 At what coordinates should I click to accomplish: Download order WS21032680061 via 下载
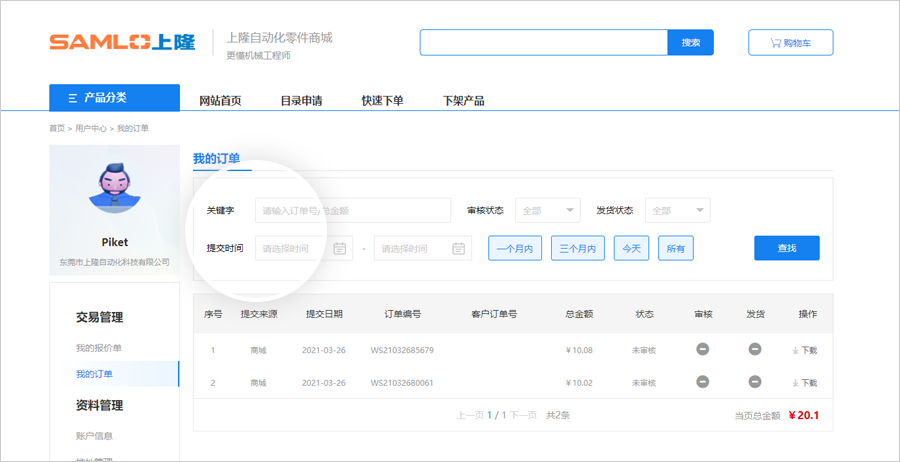pyautogui.click(x=805, y=383)
